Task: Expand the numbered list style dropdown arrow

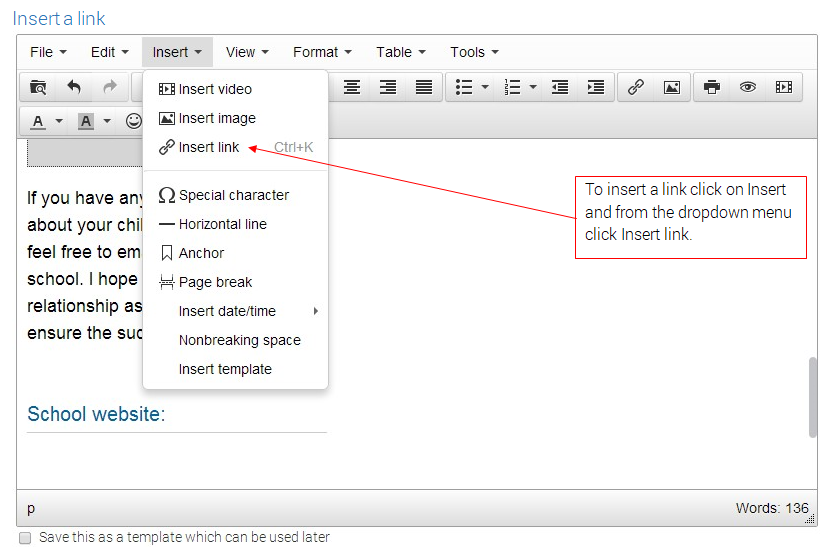Action: [x=533, y=87]
